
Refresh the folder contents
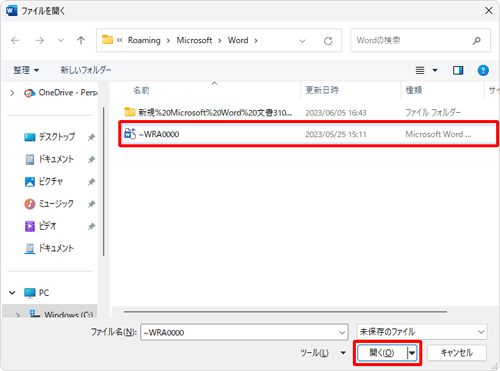click(328, 41)
